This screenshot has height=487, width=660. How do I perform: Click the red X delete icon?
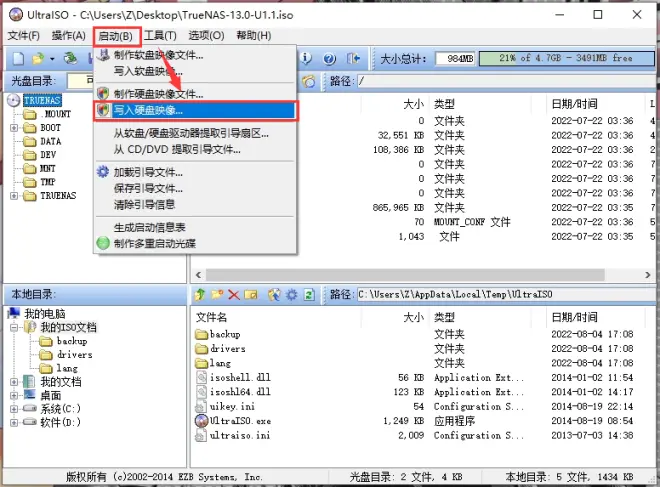point(234,295)
